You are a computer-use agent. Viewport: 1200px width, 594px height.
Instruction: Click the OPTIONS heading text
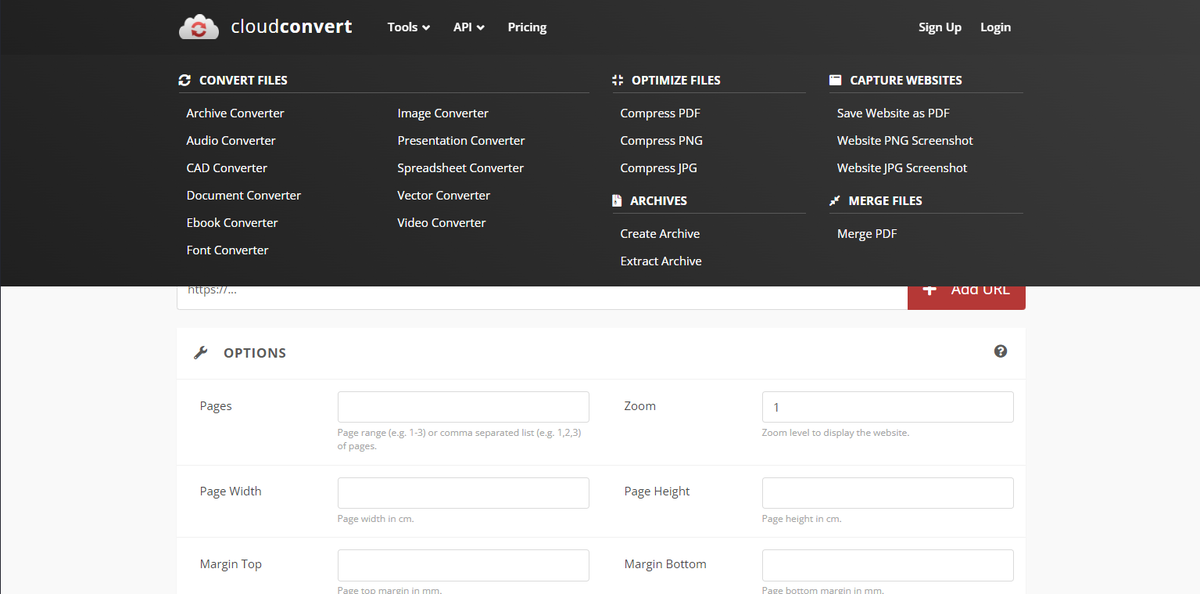pyautogui.click(x=255, y=353)
